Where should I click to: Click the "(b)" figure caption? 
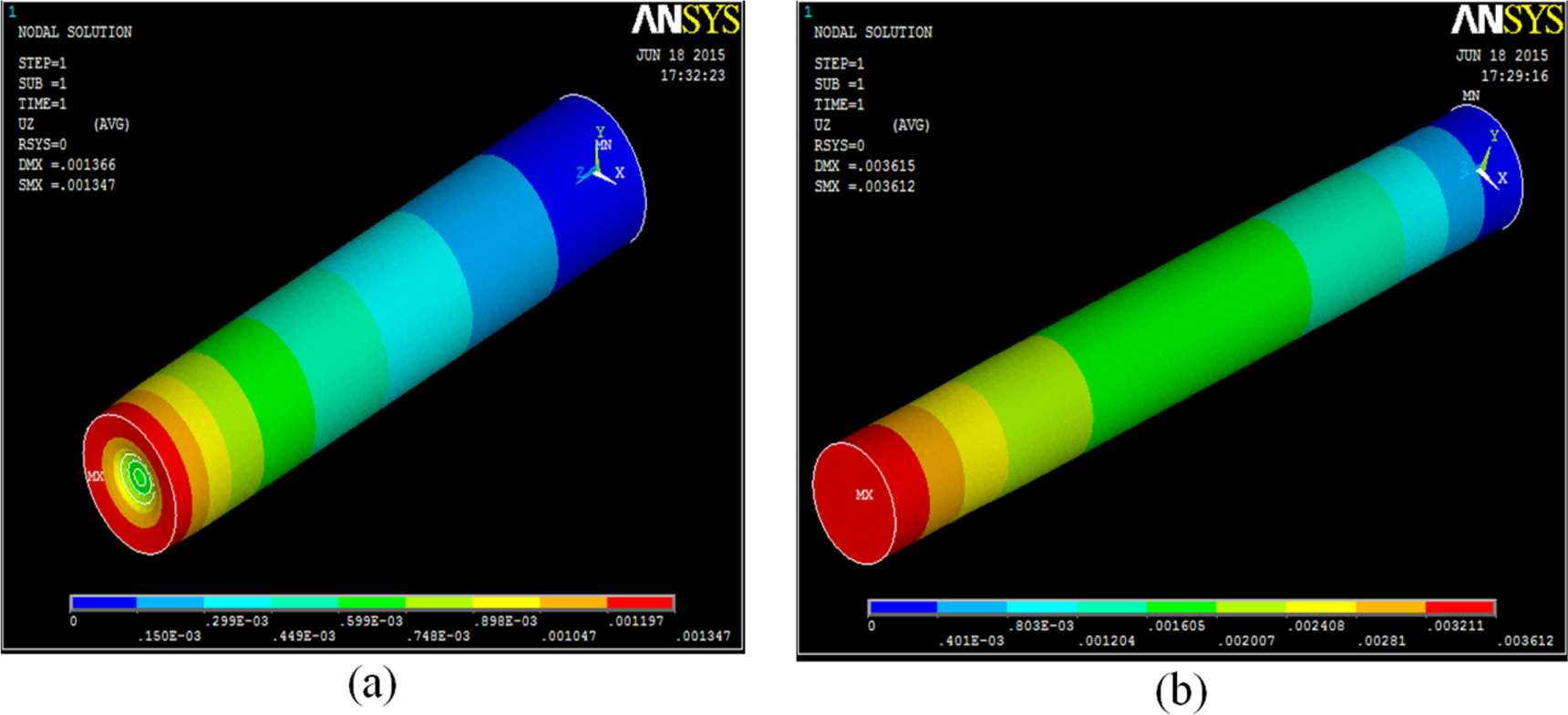click(1181, 689)
